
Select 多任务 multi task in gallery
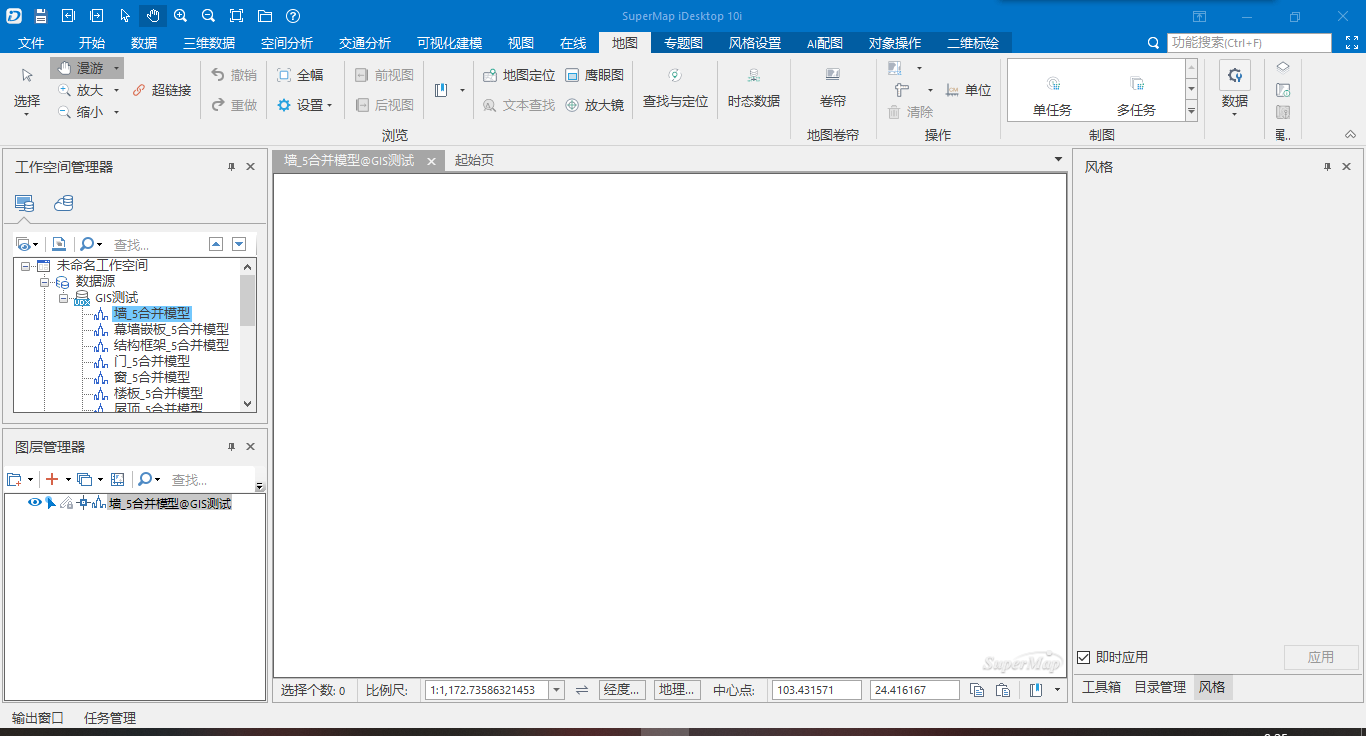pyautogui.click(x=1136, y=96)
